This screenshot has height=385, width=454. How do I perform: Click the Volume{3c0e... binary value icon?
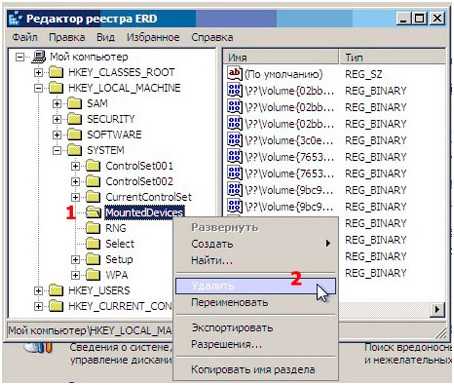tap(235, 140)
